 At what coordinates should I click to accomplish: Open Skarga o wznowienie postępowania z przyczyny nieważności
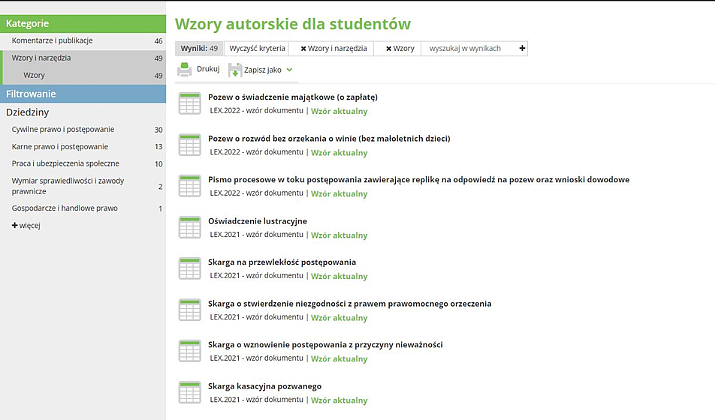pos(325,344)
